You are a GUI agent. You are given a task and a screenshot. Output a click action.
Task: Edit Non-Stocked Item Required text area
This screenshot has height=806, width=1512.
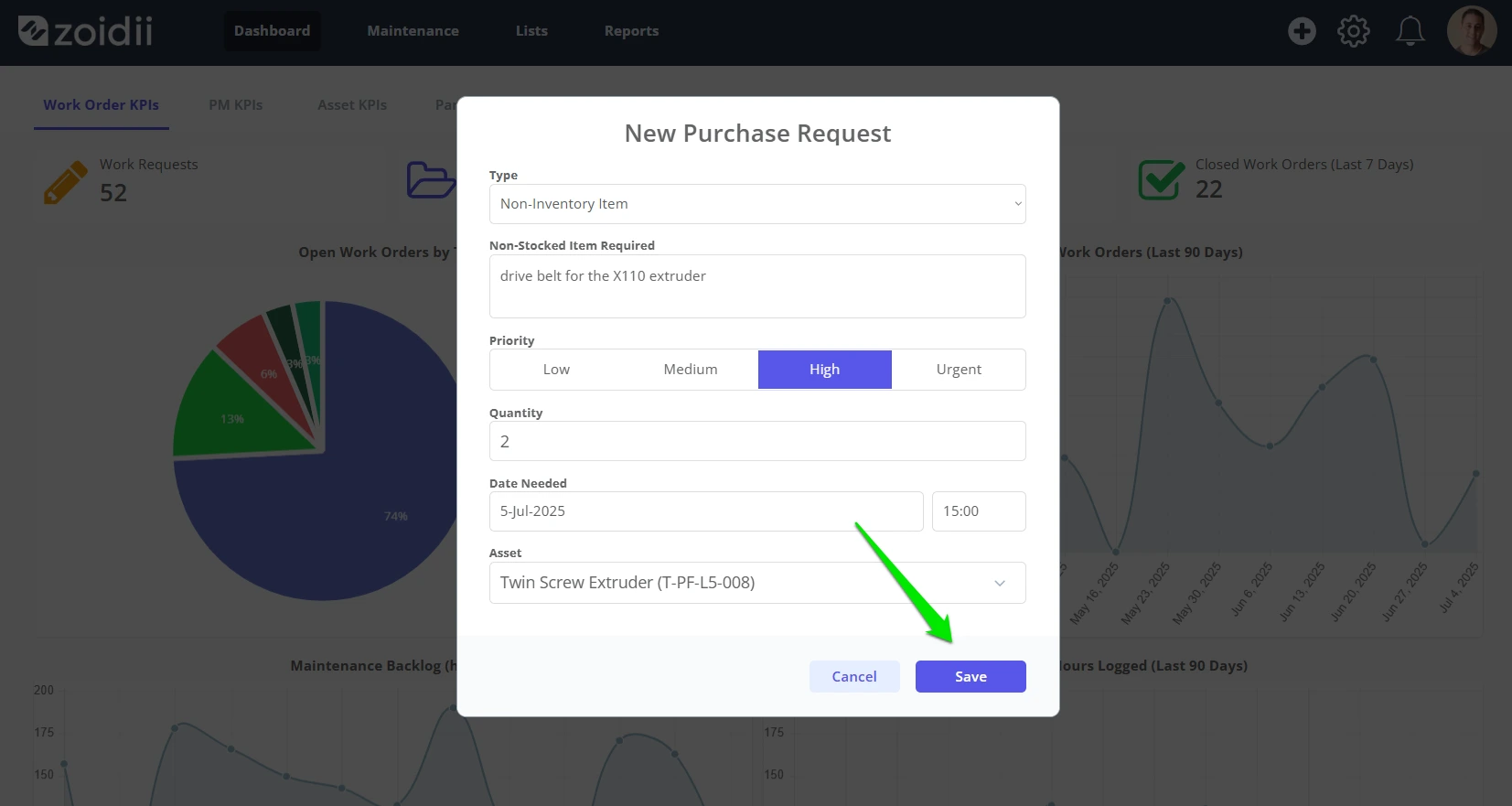click(x=757, y=286)
